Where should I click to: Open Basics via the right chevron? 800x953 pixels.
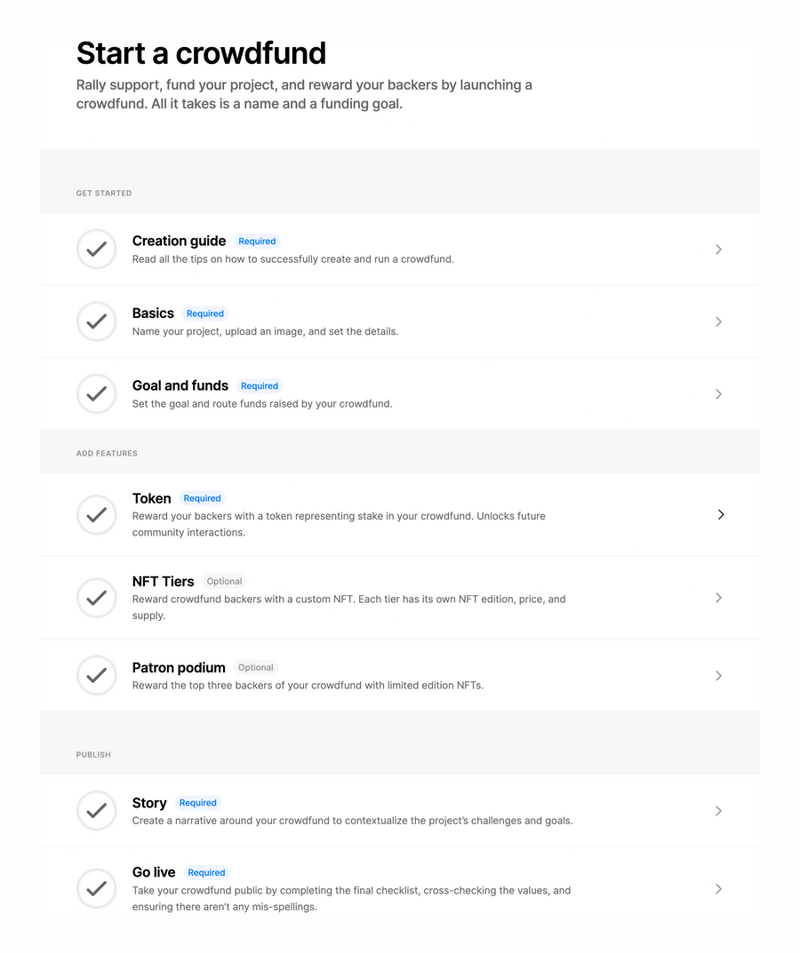718,322
